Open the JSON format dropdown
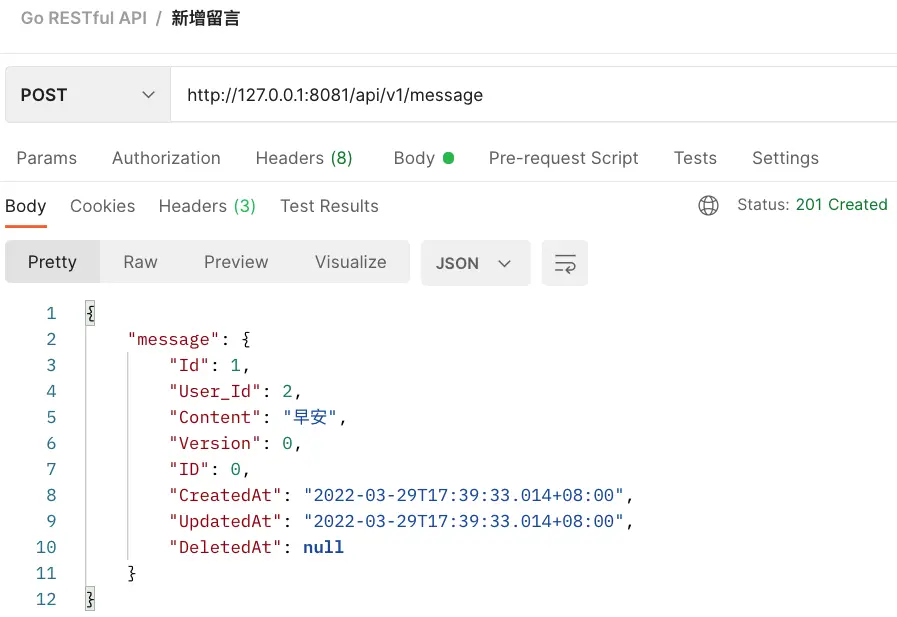897x617 pixels. (x=475, y=263)
